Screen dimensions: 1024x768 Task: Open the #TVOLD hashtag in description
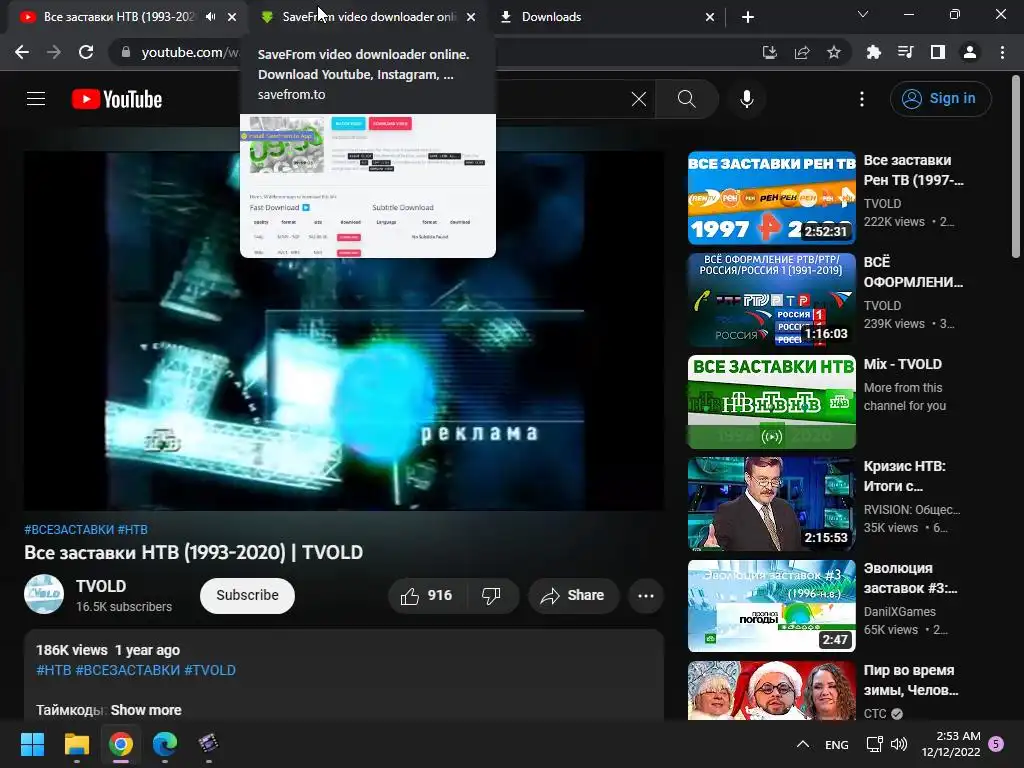click(x=210, y=670)
